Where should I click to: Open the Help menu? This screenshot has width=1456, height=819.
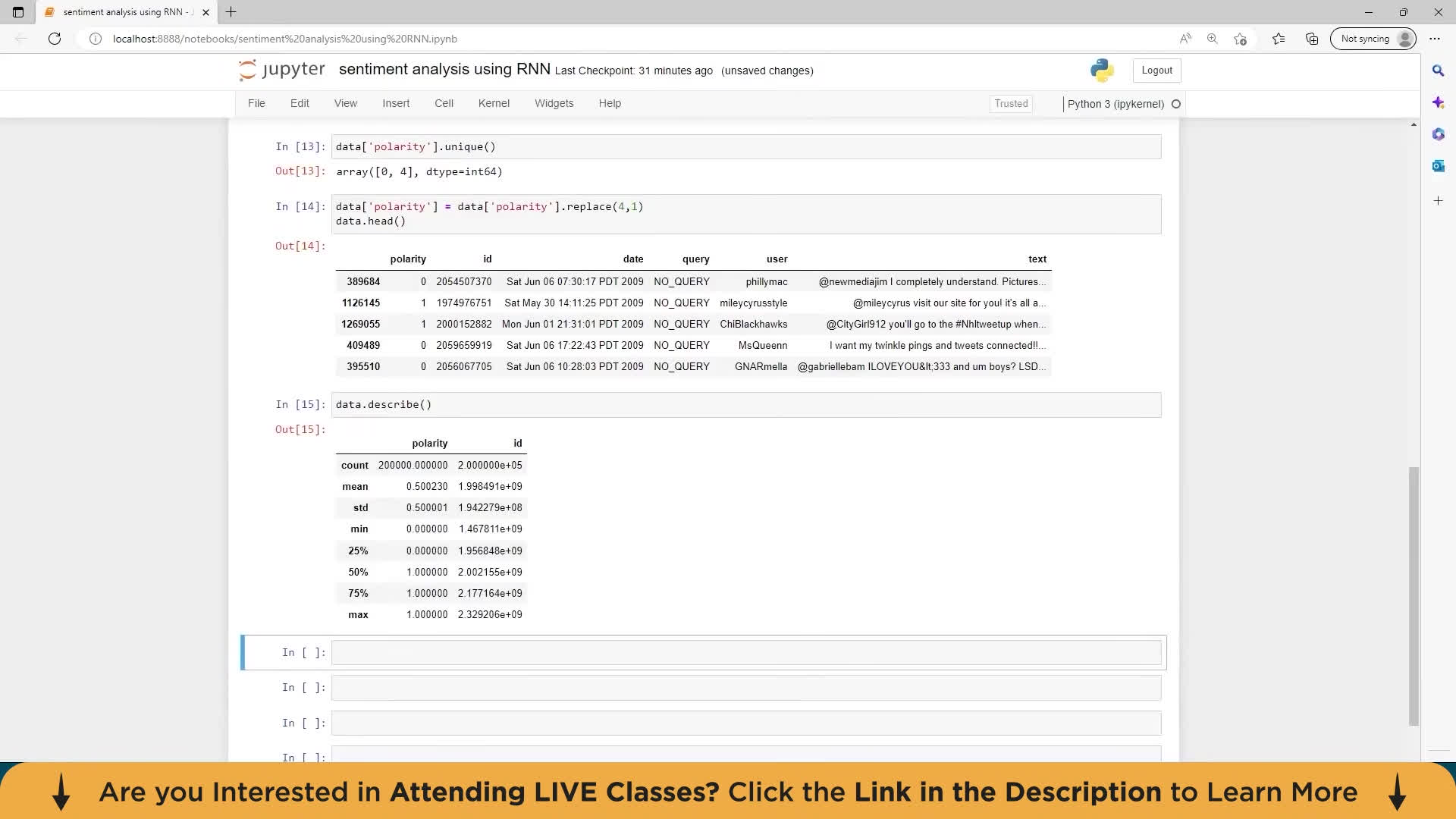pos(610,103)
